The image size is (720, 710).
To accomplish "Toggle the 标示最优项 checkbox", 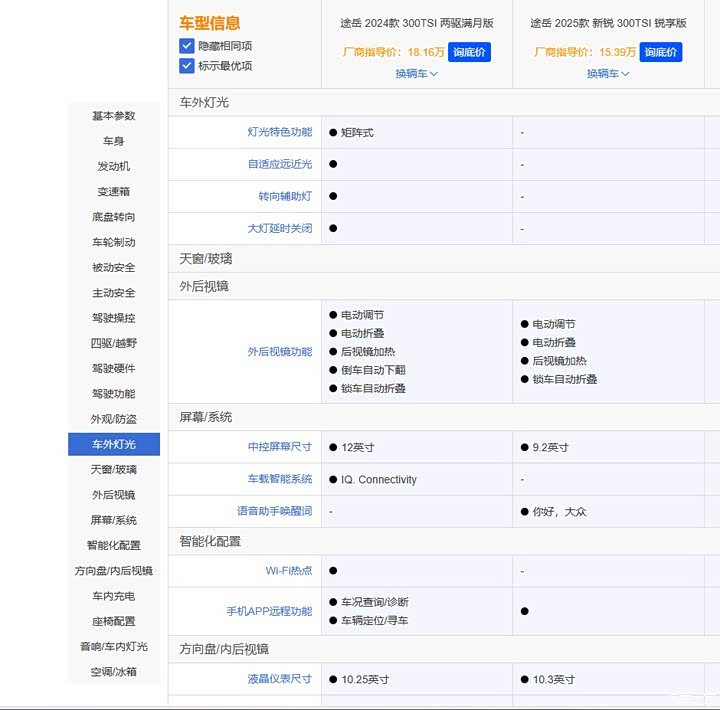I will (x=187, y=66).
